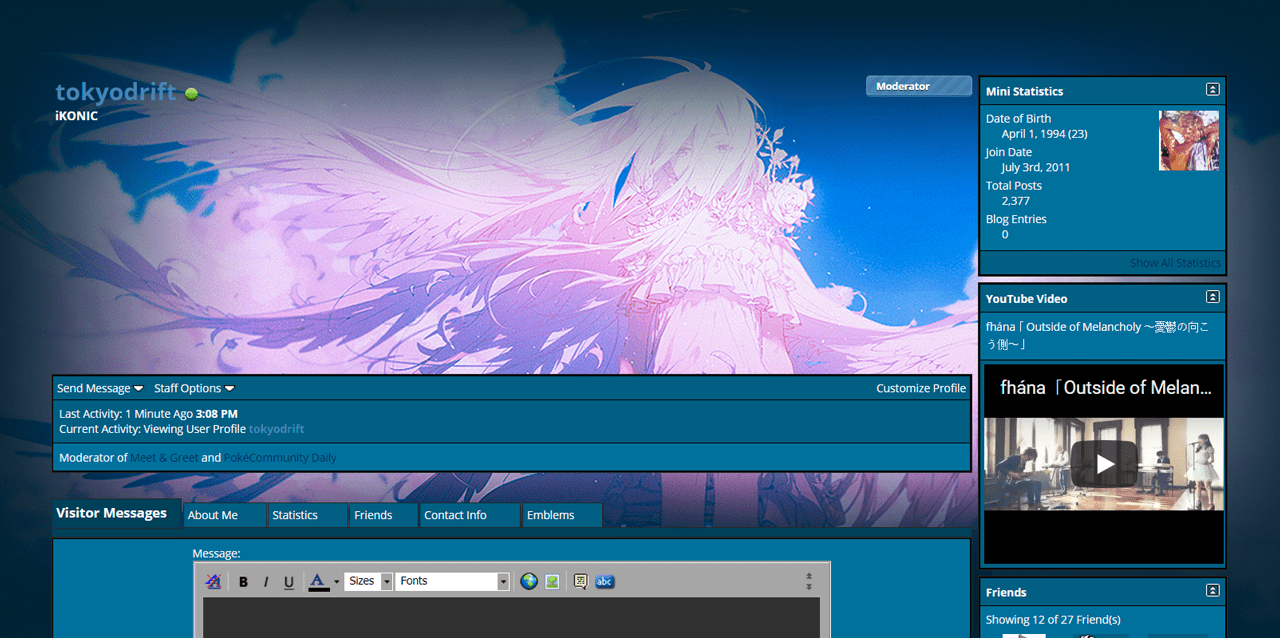This screenshot has height=638, width=1280.
Task: Click the Show All Statistics link
Action: point(1175,263)
